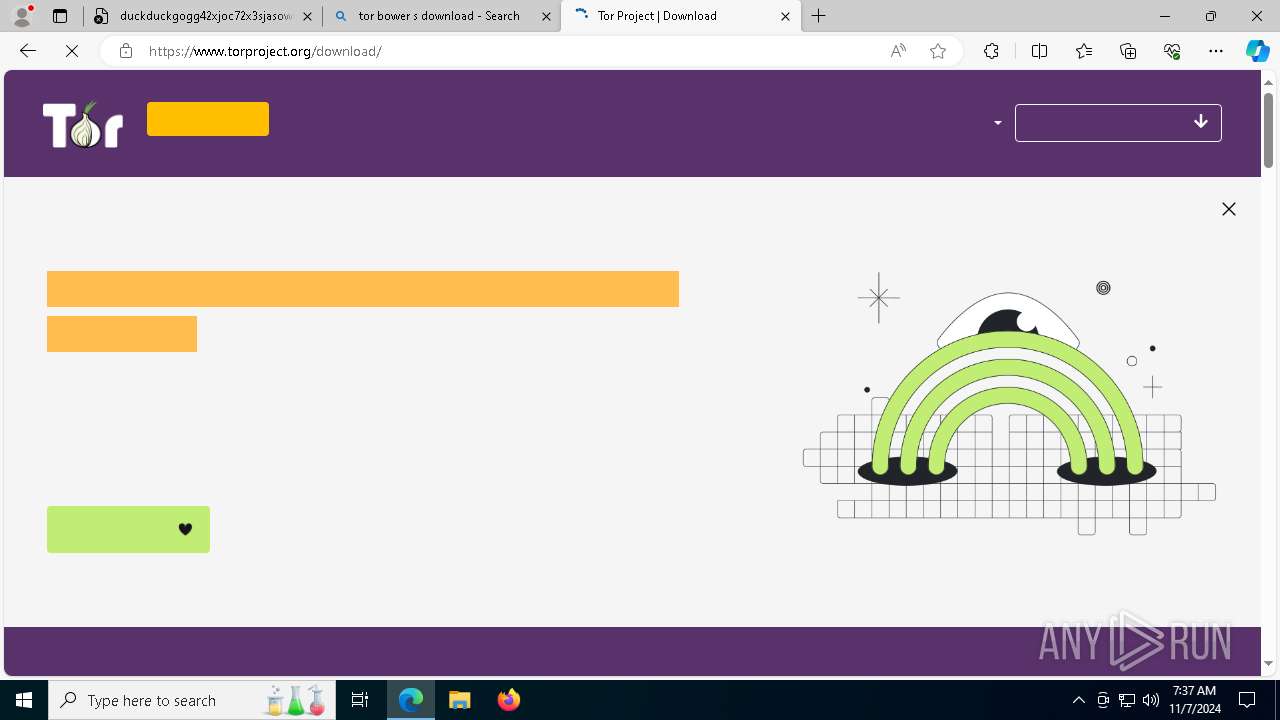Click the green button with black heart
This screenshot has width=1280, height=720.
point(128,529)
